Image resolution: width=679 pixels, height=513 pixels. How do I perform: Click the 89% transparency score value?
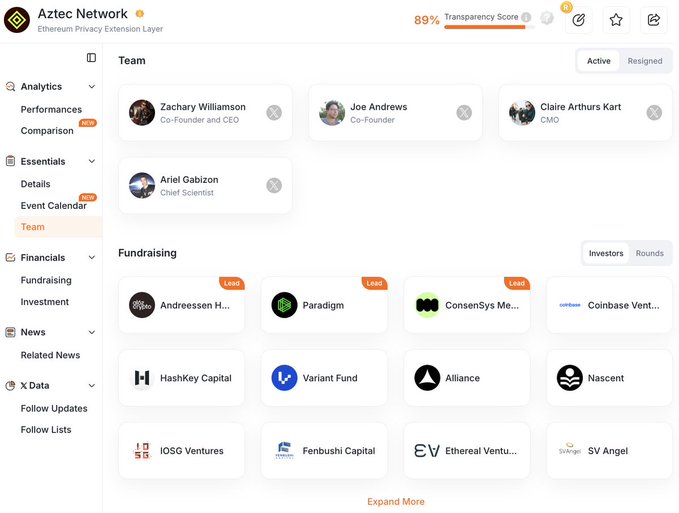click(x=427, y=20)
